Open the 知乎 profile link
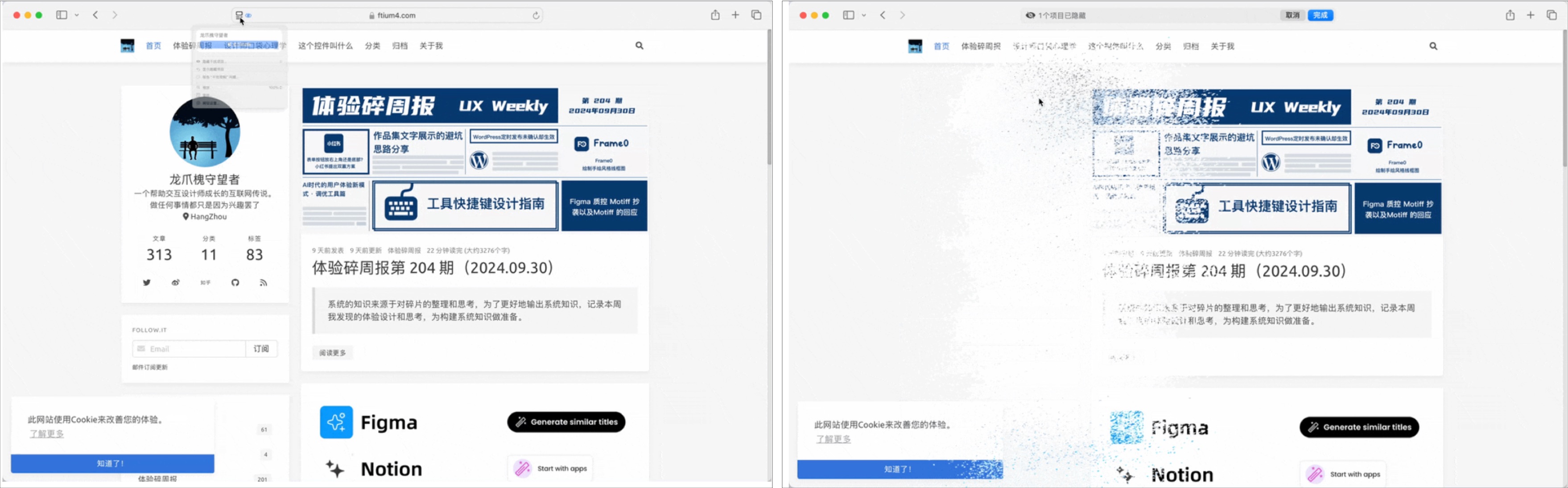The width and height of the screenshot is (1568, 488). click(206, 282)
